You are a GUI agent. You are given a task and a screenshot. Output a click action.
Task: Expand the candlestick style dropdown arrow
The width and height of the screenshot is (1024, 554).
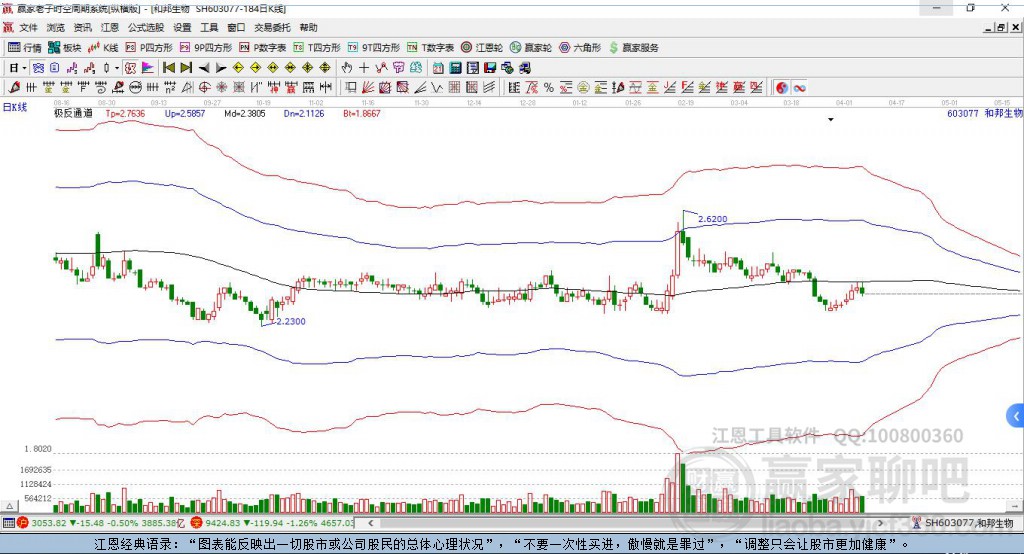[117, 68]
